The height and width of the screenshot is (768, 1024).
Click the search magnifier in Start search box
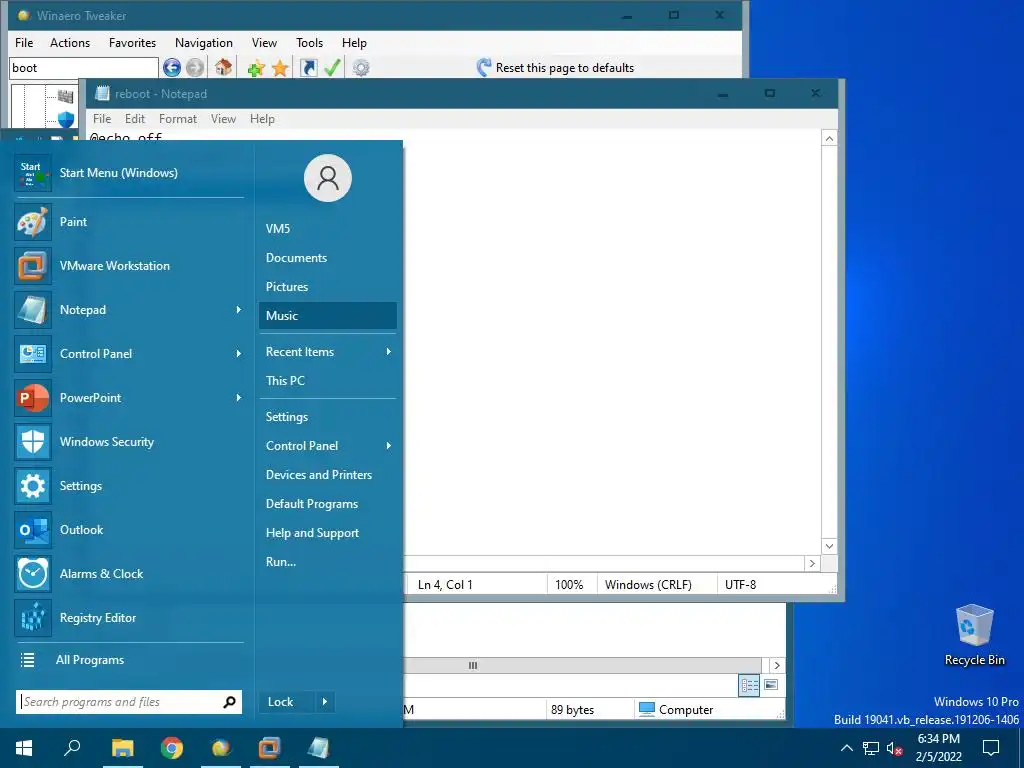click(229, 702)
